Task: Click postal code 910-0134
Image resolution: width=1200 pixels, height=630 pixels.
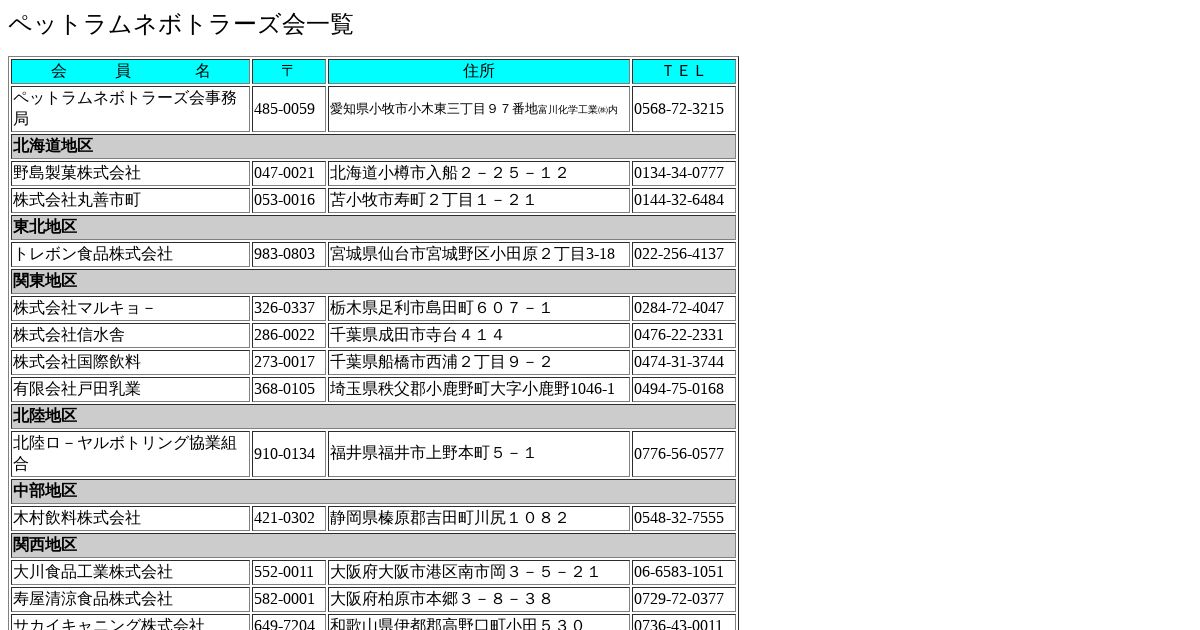Action: click(x=284, y=454)
